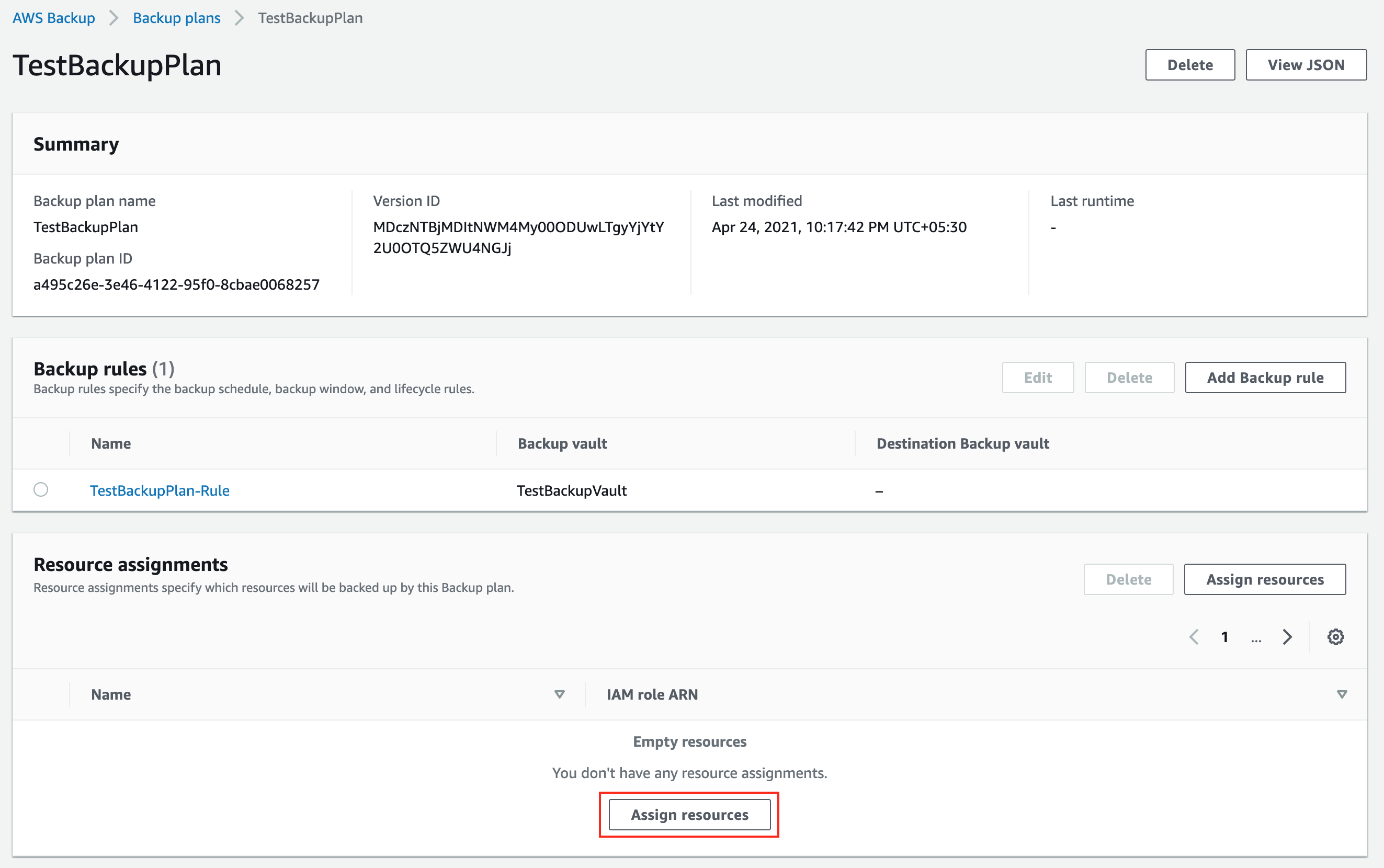The image size is (1384, 868).
Task: Click Add Backup rule button
Action: (x=1265, y=377)
